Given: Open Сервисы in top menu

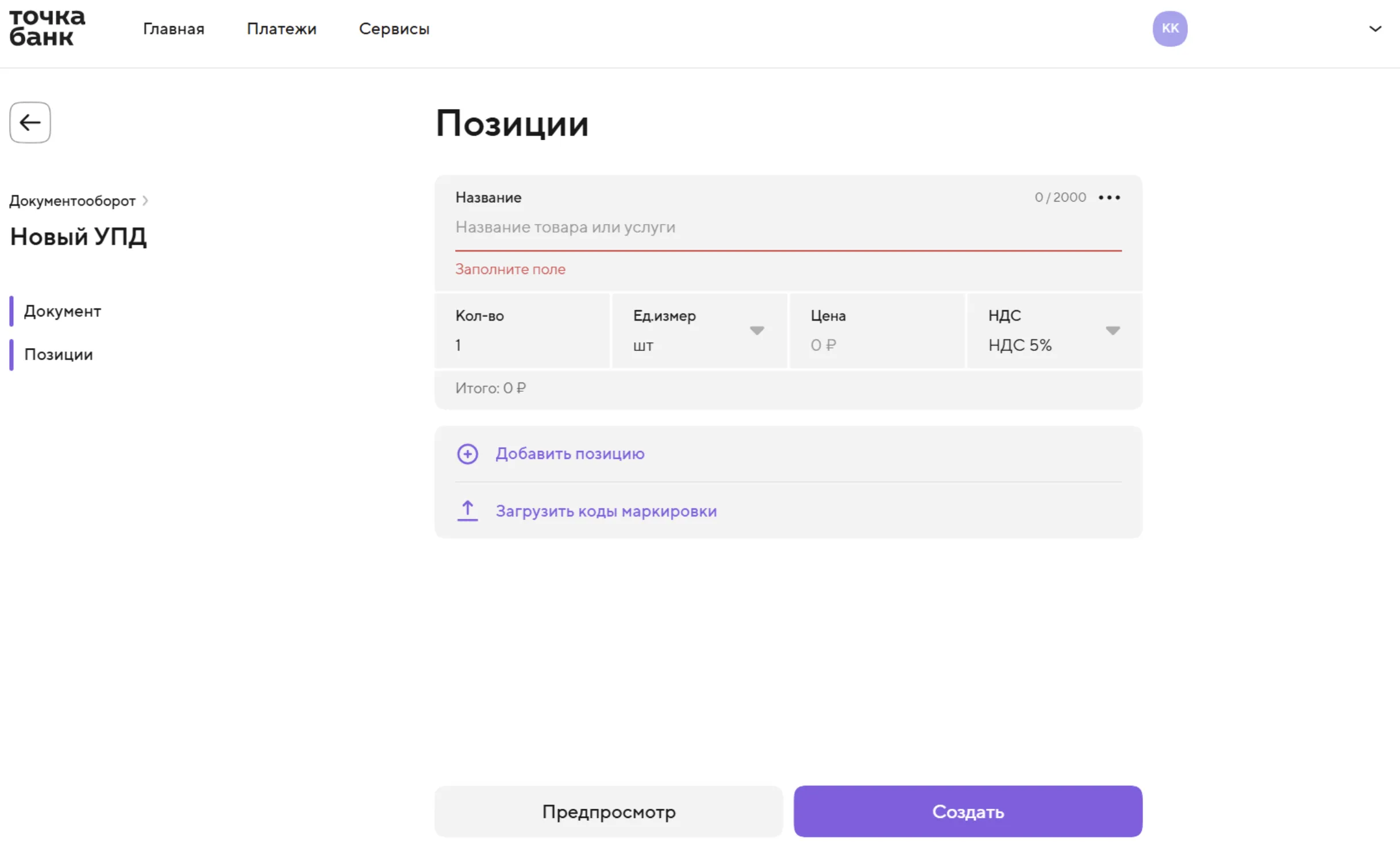Looking at the screenshot, I should (x=394, y=29).
